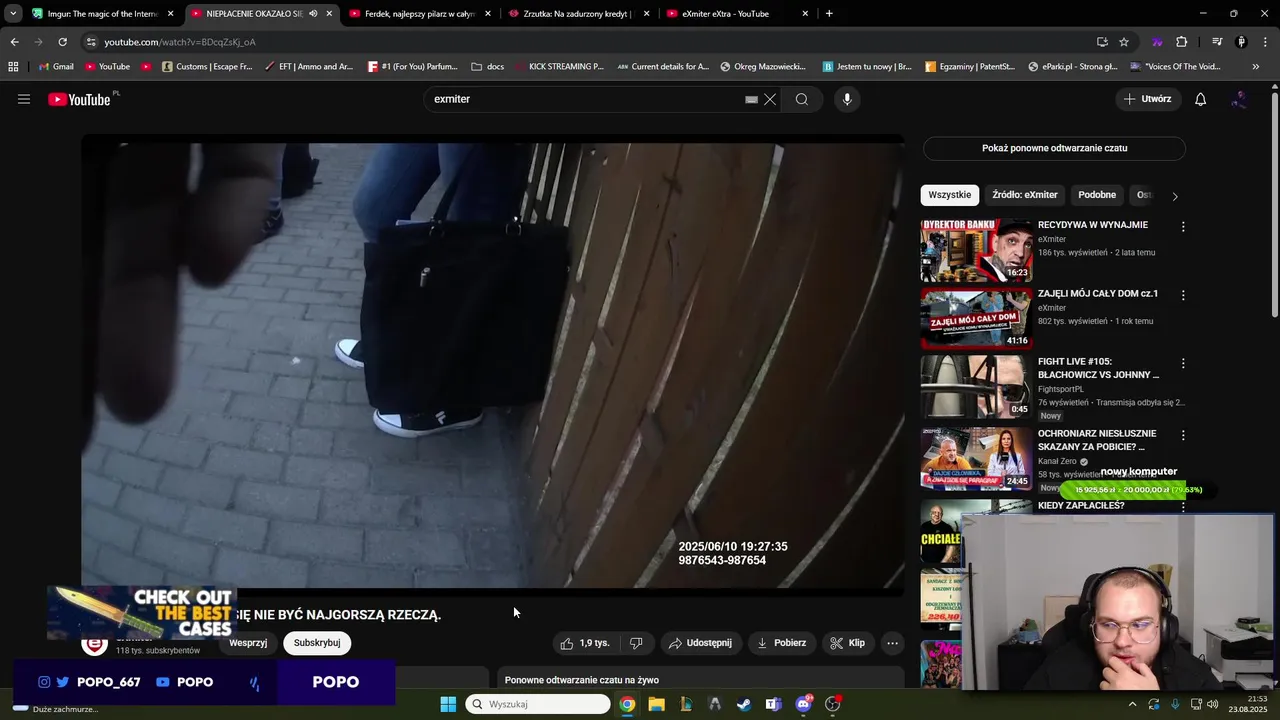This screenshot has height=720, width=1280.
Task: Show more bookmarks with chevron
Action: tap(1256, 66)
